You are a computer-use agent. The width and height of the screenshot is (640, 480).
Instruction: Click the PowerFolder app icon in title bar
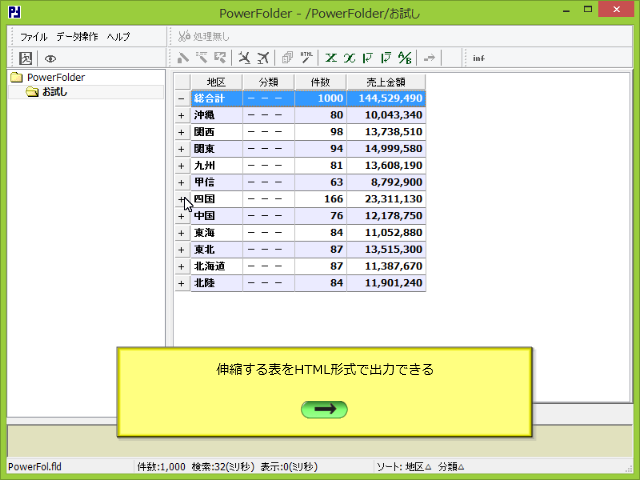(x=15, y=12)
